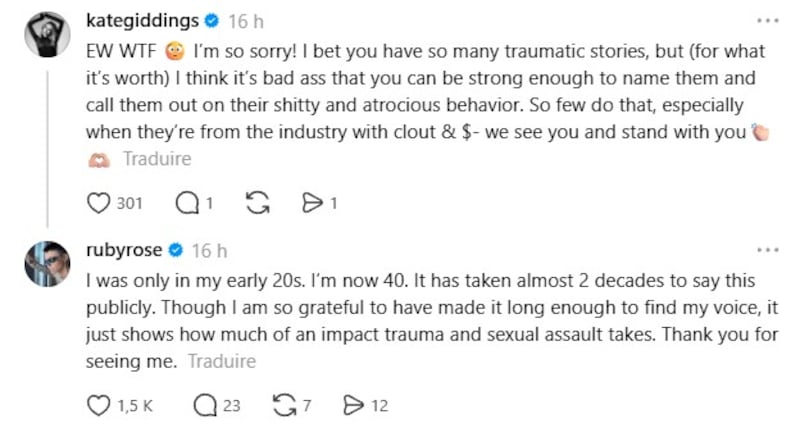Click rubyrose verified badge

coord(174,250)
